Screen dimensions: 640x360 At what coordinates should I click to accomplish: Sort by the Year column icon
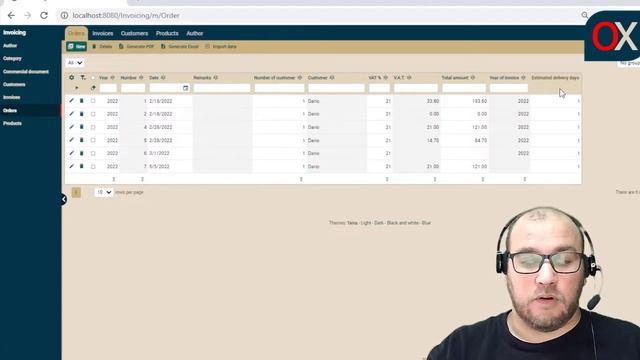(113, 78)
